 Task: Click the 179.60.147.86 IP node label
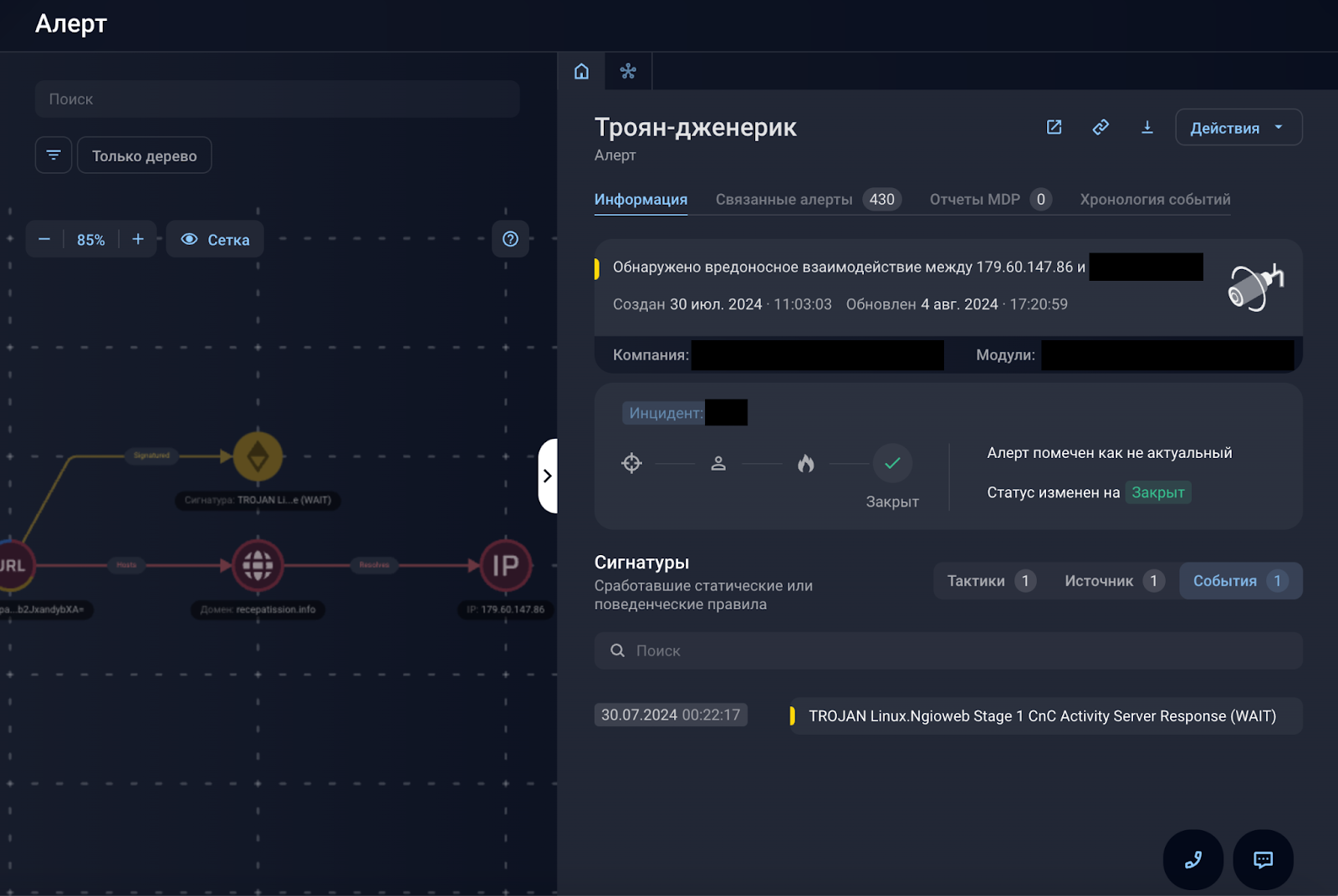[505, 609]
